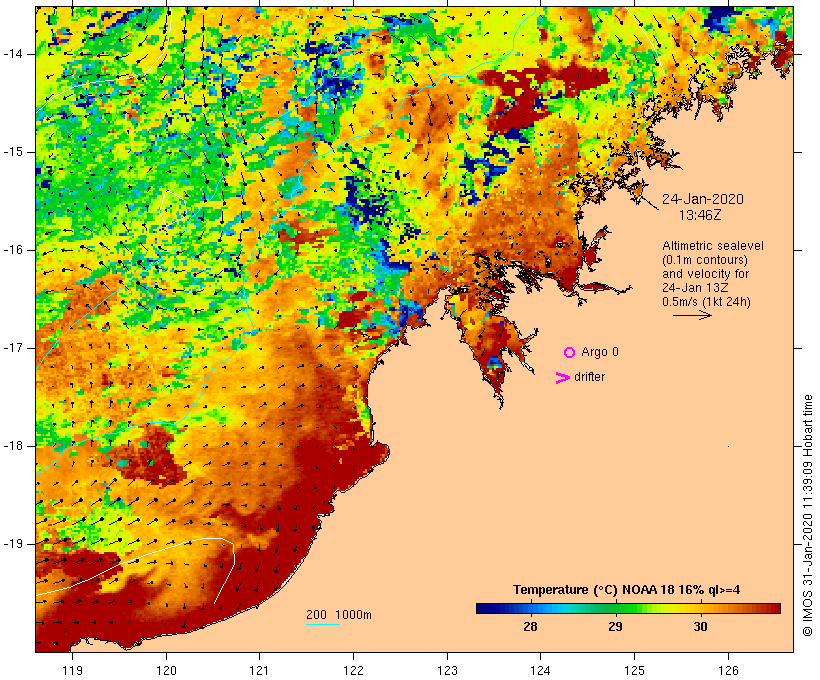This screenshot has width=820, height=680.
Task: Click the 126 longitude axis label
Action: 728,670
